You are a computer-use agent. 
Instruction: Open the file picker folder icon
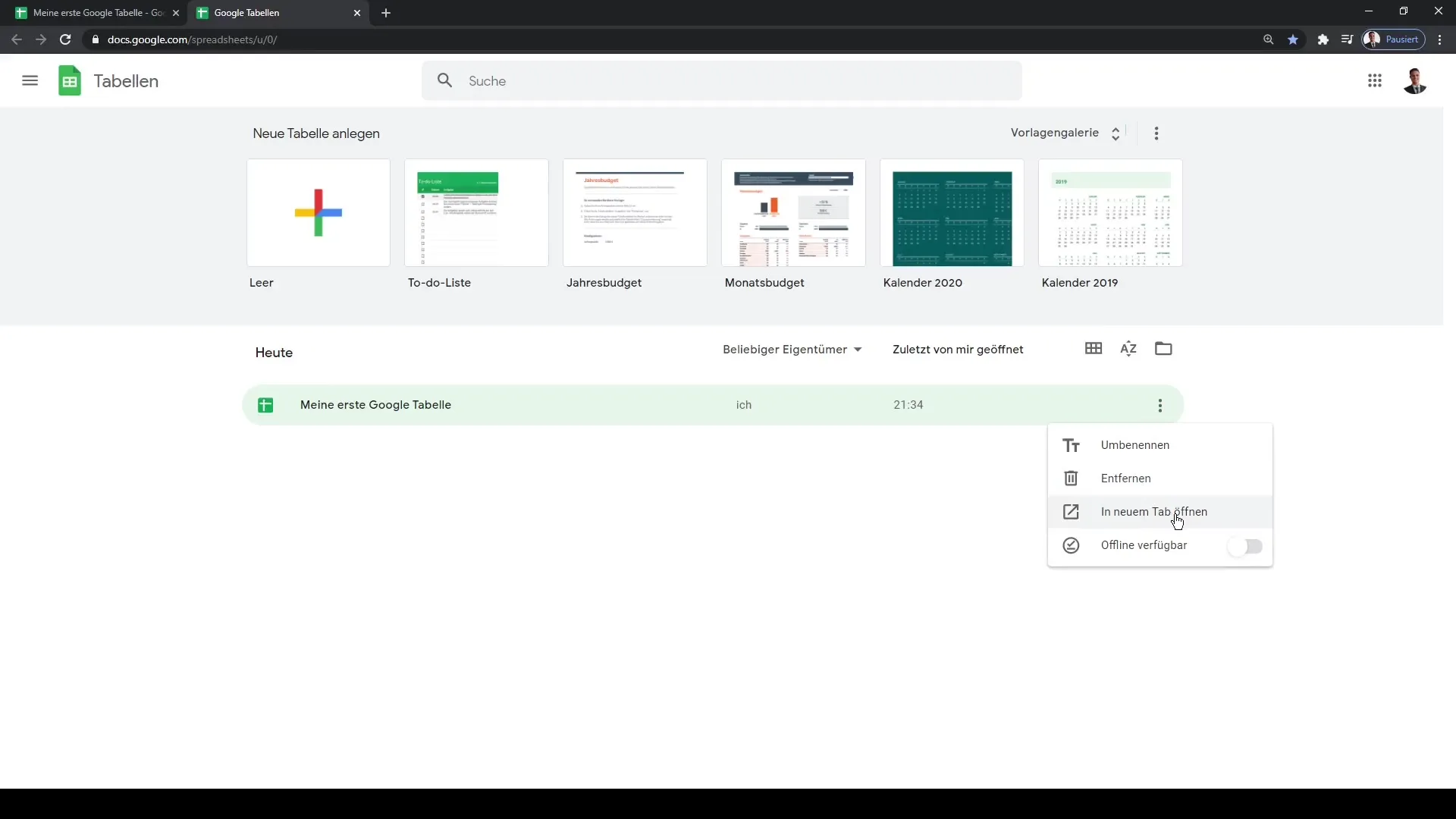[x=1163, y=348]
